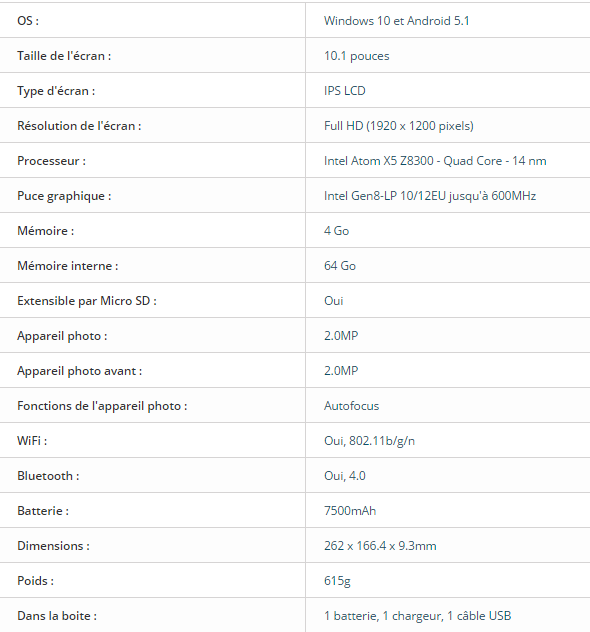Click the Intel Gen8-LP graphics chip value
This screenshot has height=632, width=590.
click(x=430, y=196)
